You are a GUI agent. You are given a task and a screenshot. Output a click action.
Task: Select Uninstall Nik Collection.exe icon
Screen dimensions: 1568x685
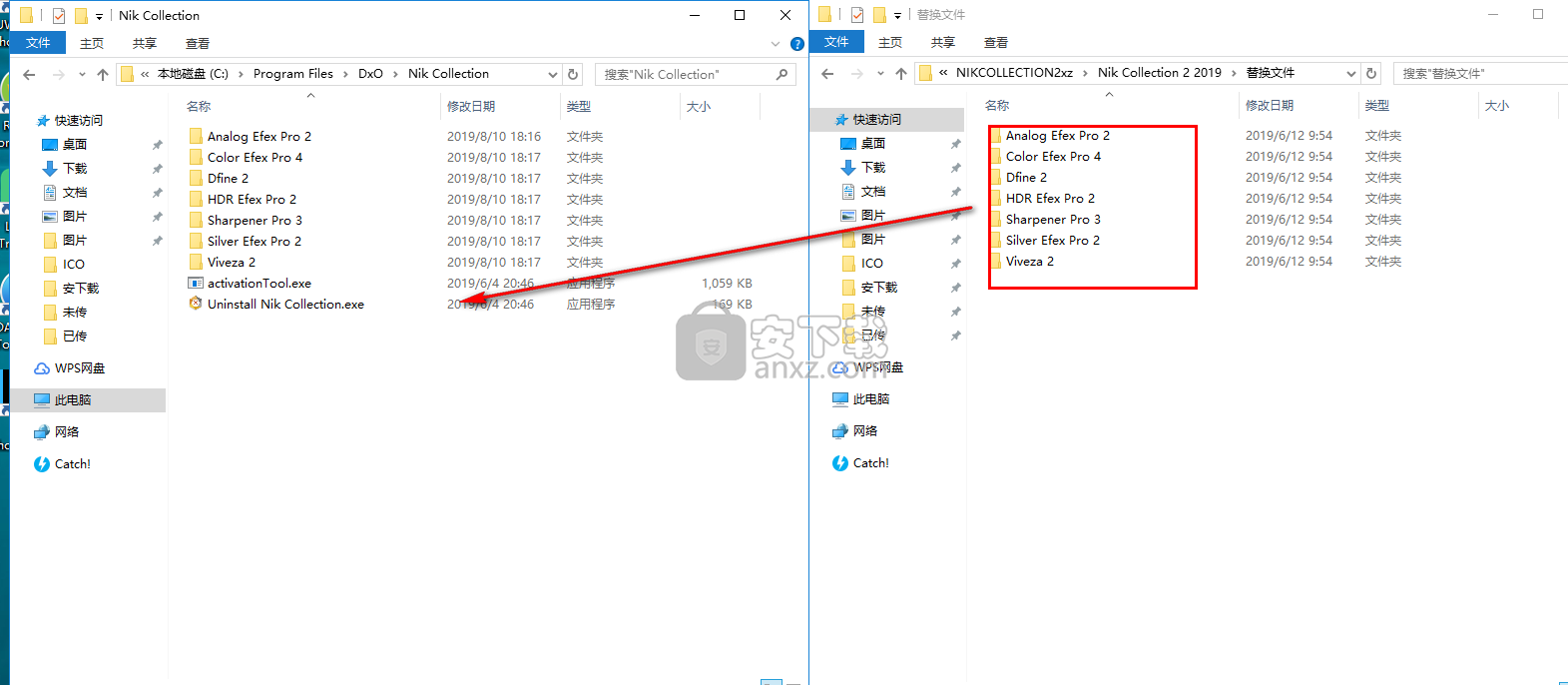pos(196,304)
